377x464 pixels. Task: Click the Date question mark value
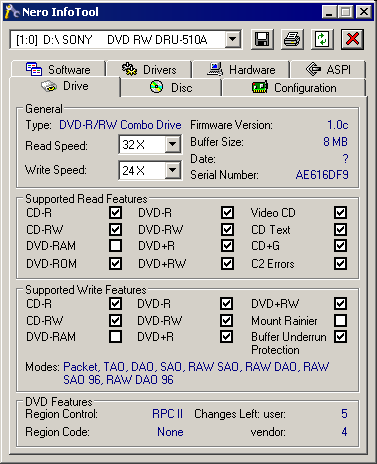(345, 159)
